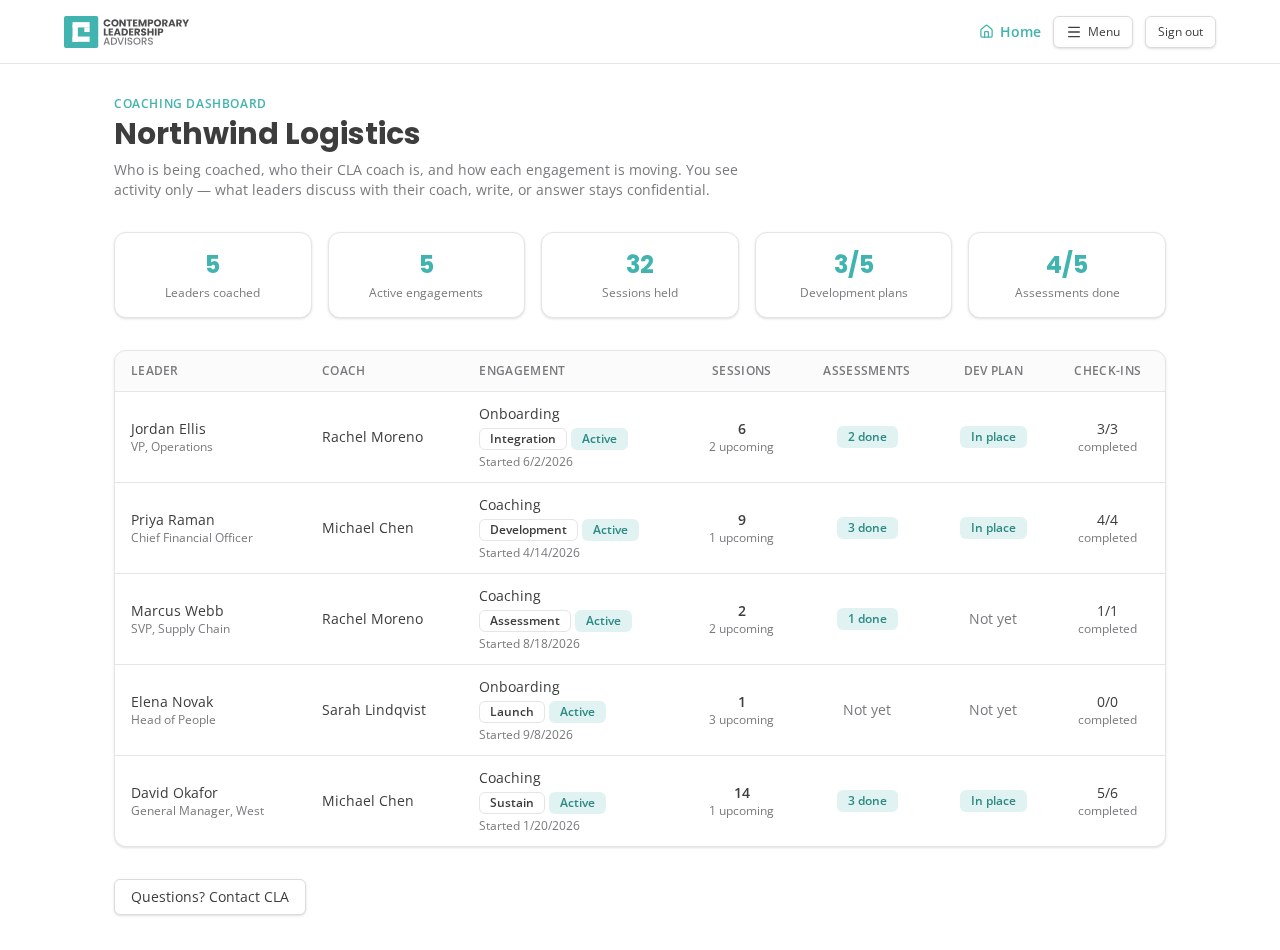Select the Assessments done 4/5 card

pyautogui.click(x=1067, y=275)
